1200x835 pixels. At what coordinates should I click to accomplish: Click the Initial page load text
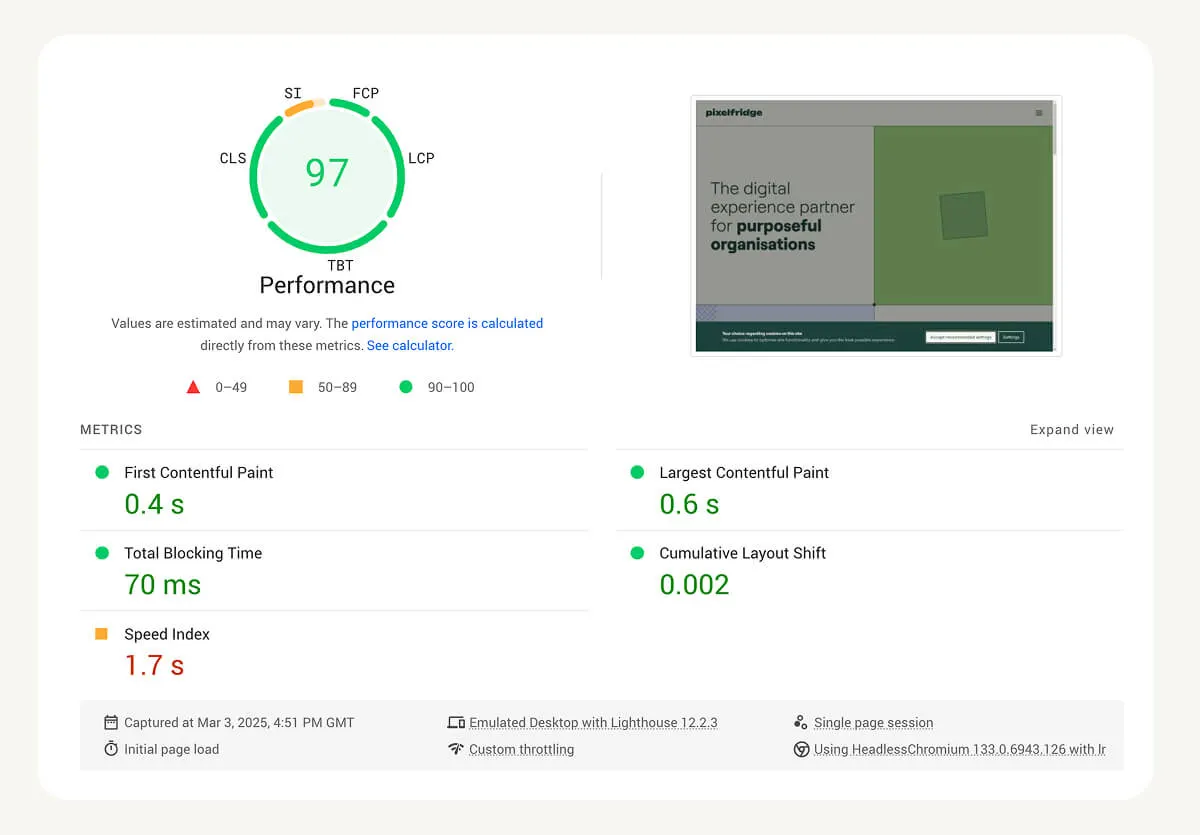point(171,749)
